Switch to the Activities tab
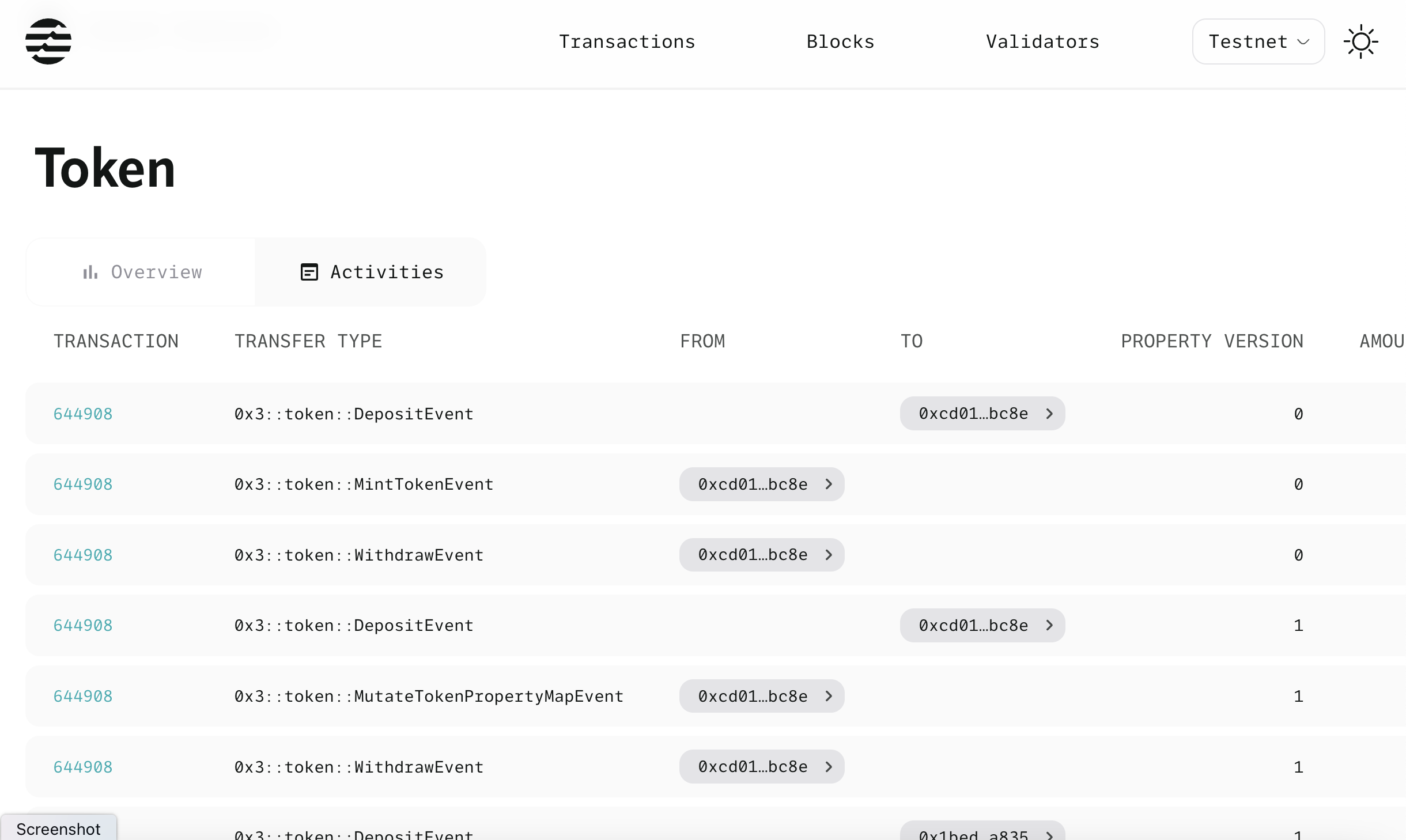Image resolution: width=1406 pixels, height=840 pixels. click(x=371, y=272)
